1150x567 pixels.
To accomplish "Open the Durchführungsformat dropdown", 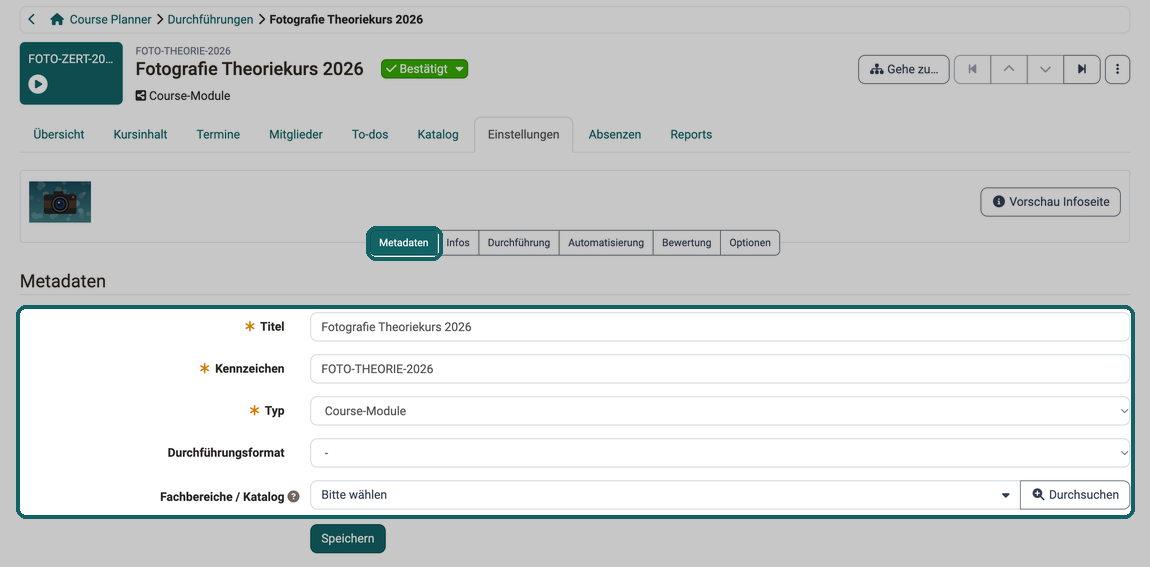I will 719,453.
